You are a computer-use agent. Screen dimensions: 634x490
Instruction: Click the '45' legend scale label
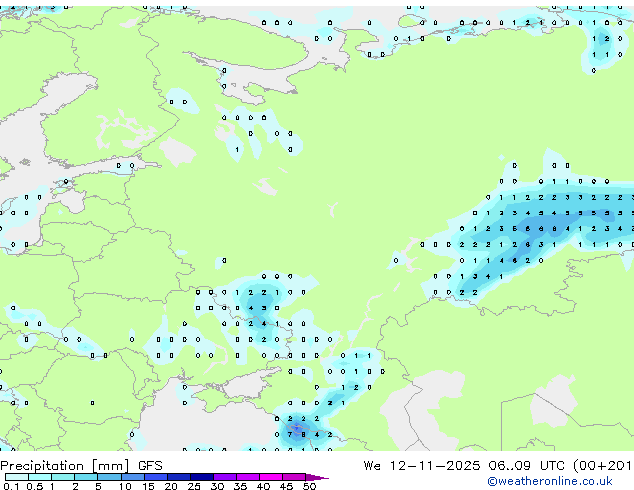pyautogui.click(x=286, y=486)
